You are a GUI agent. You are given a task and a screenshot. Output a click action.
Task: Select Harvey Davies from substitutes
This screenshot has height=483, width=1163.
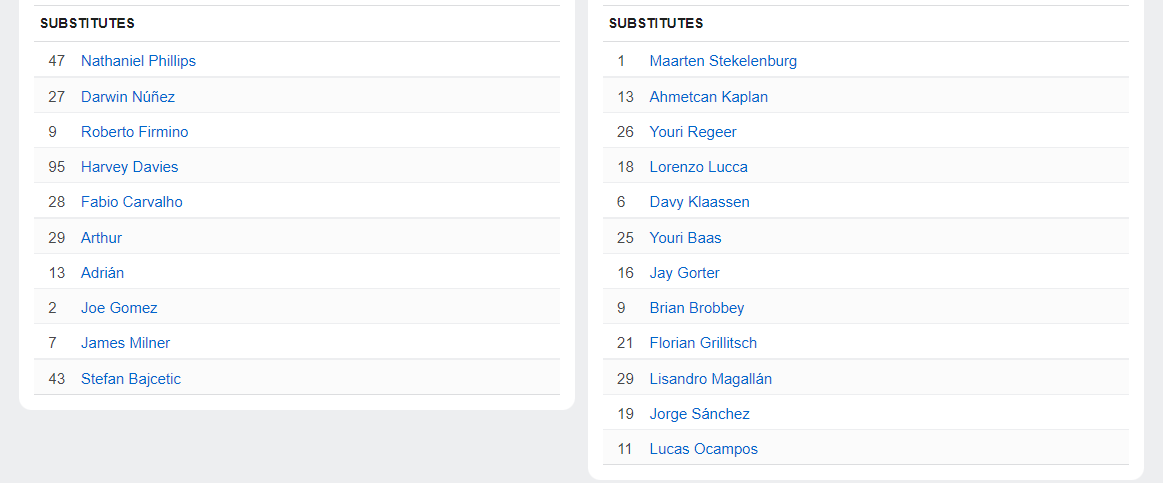(x=129, y=167)
